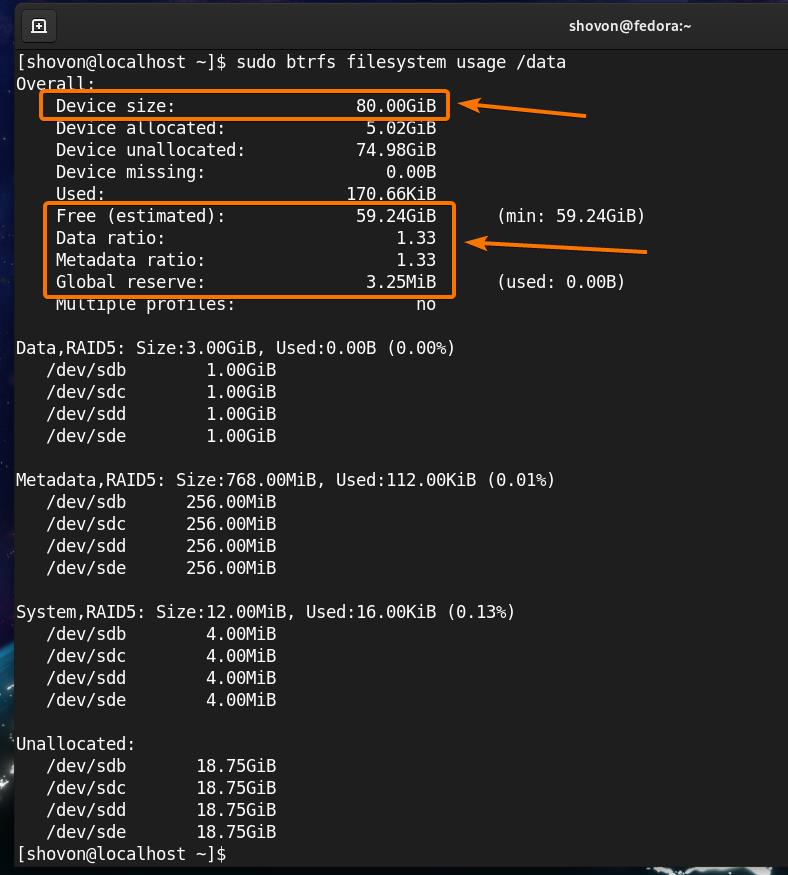Click the Multiple profiles line
Viewport: 788px width, 875px height.
[245, 304]
